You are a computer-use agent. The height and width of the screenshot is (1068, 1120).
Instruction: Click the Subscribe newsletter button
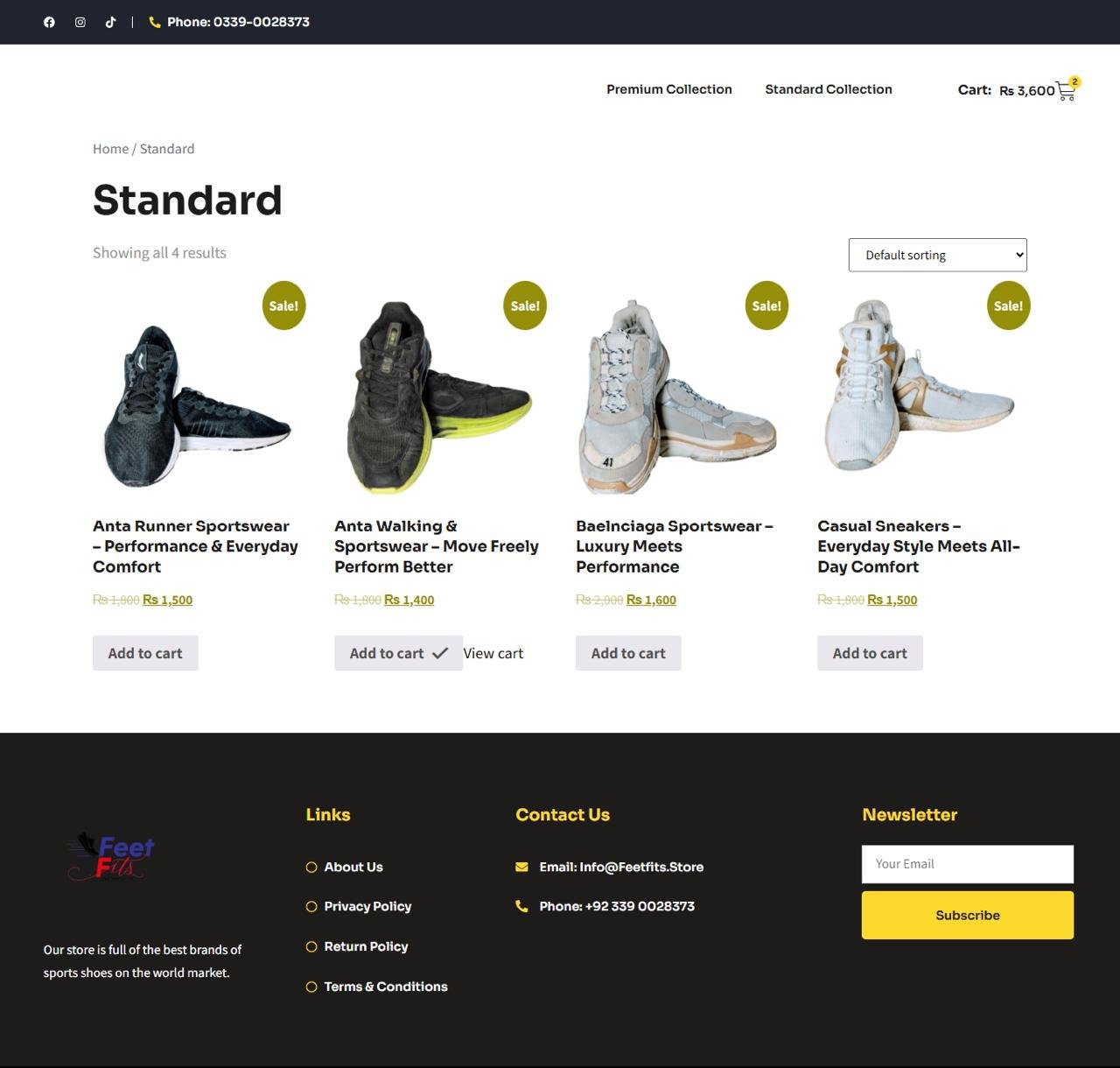pyautogui.click(x=968, y=915)
